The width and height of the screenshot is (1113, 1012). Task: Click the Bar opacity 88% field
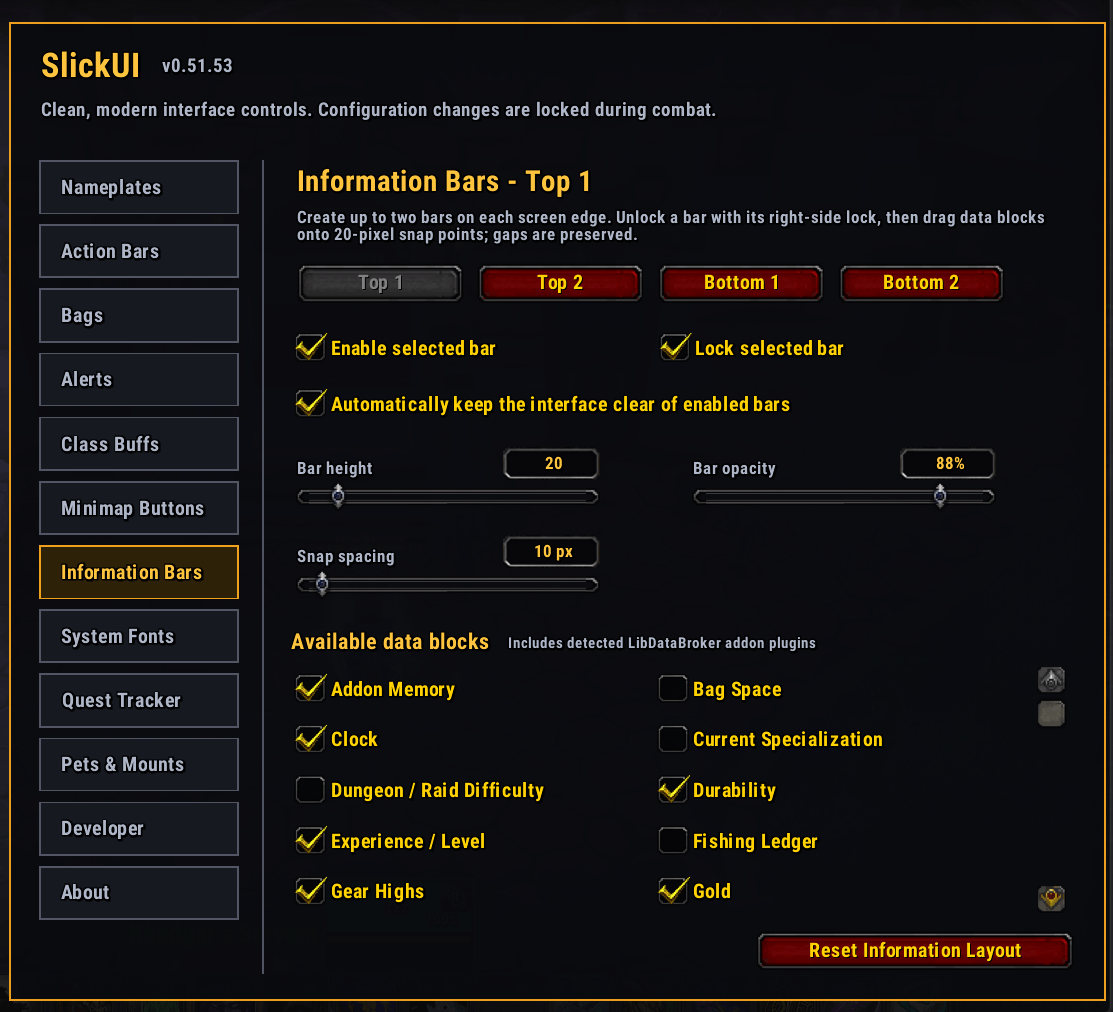[948, 464]
